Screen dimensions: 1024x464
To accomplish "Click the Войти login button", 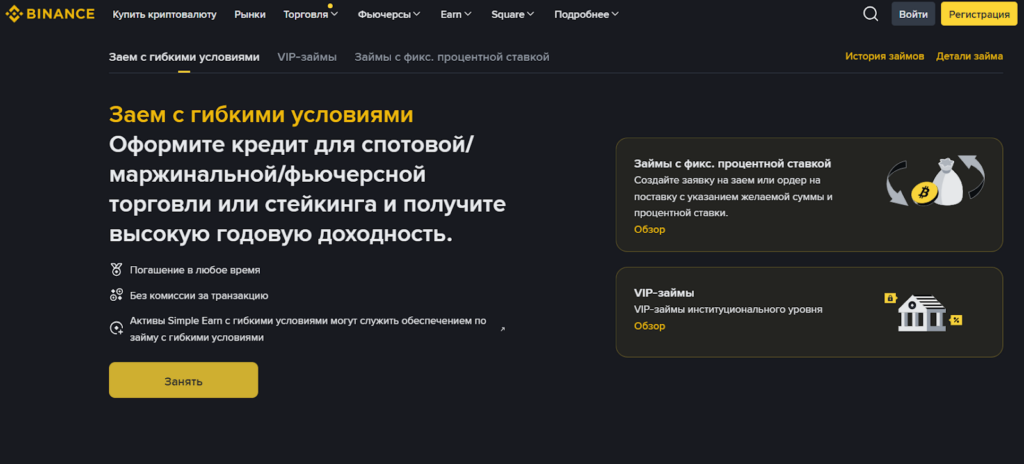I will [913, 14].
